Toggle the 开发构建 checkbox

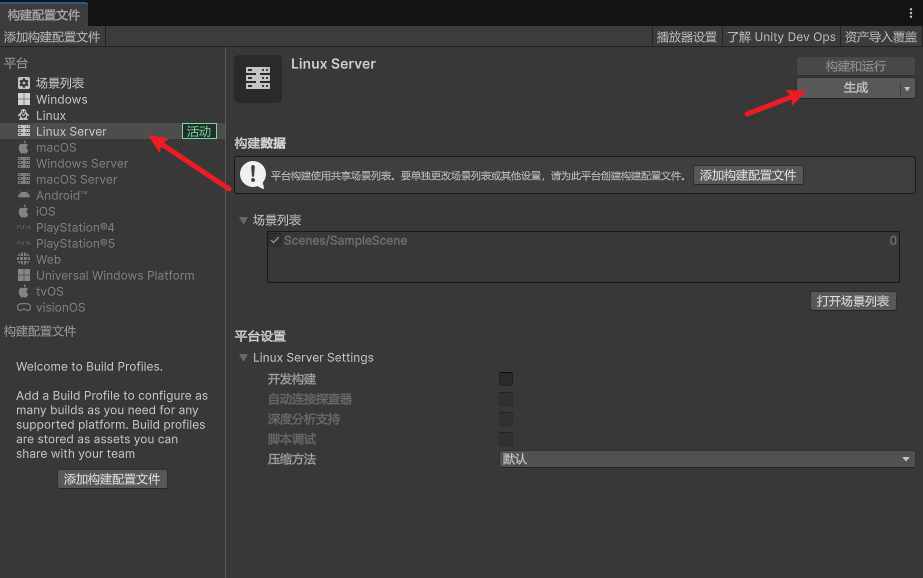(506, 378)
